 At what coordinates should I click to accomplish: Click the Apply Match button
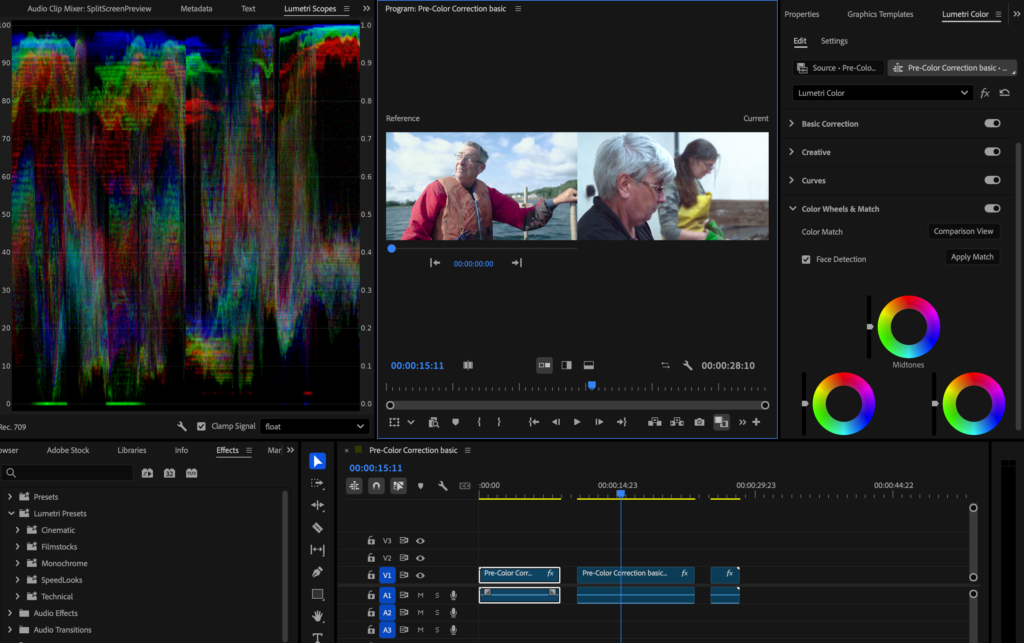click(972, 257)
